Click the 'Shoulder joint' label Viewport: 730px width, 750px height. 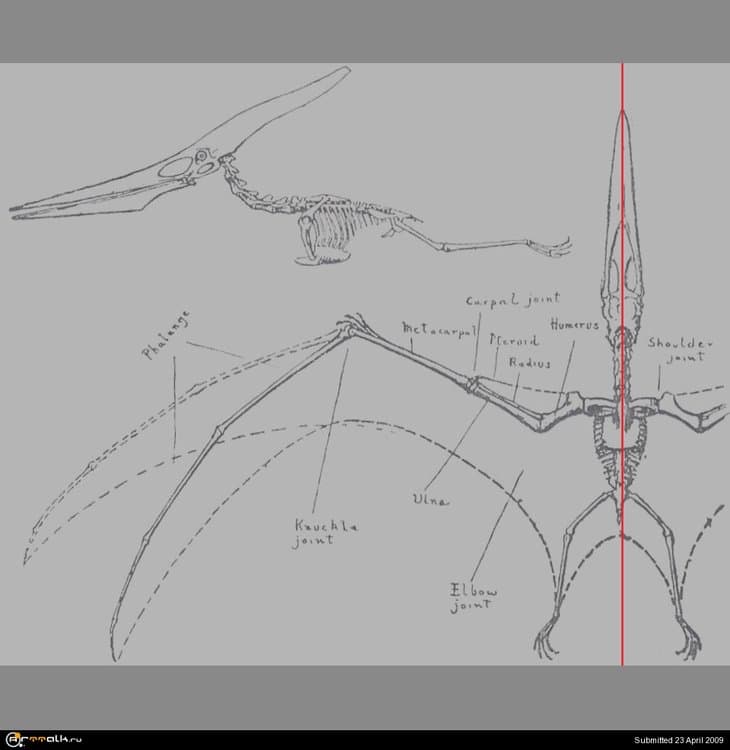pos(680,350)
